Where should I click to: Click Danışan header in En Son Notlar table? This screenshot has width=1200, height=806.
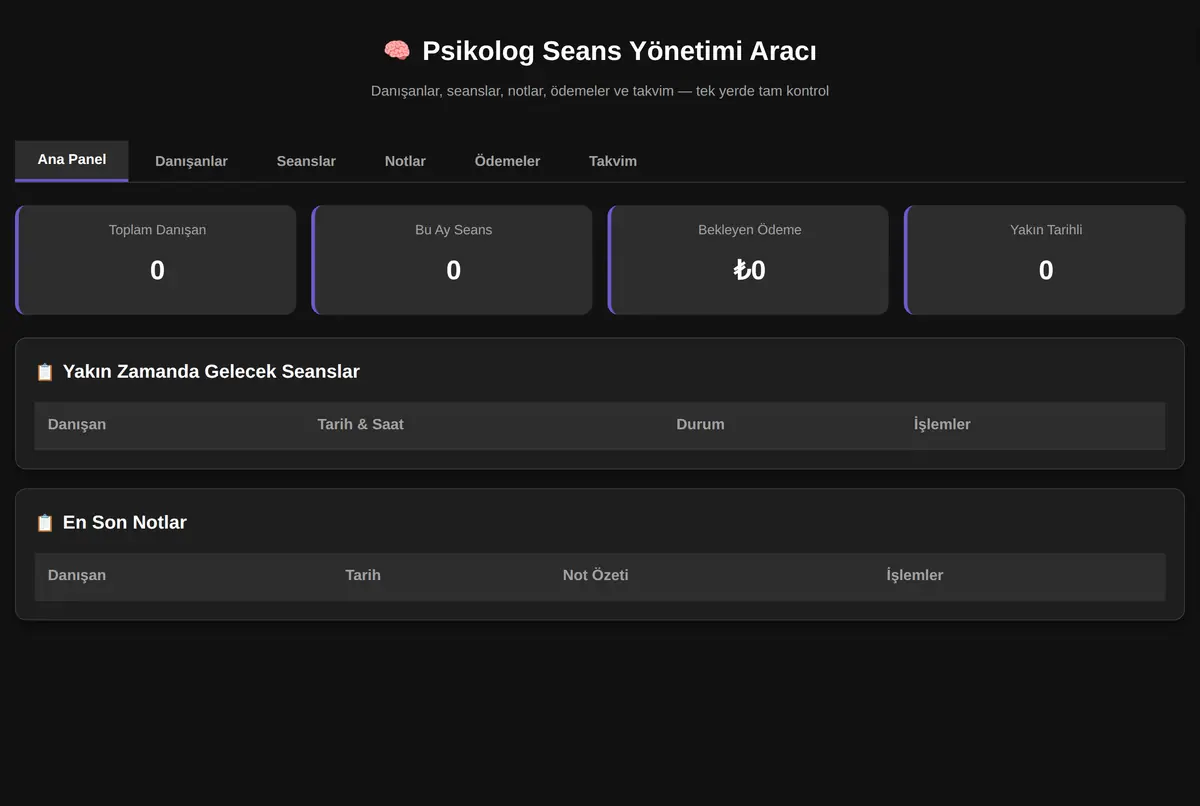(x=77, y=575)
